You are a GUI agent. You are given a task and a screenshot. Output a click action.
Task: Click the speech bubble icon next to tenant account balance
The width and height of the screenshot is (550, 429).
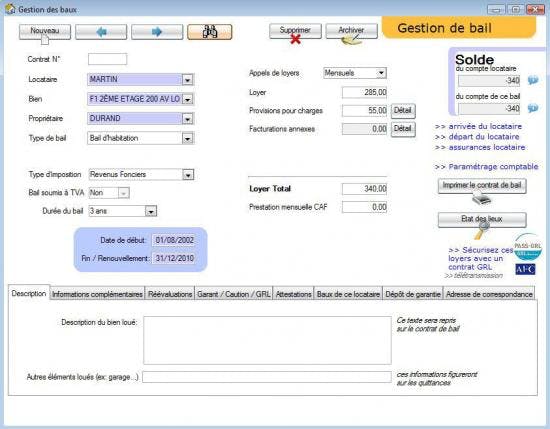coord(533,80)
